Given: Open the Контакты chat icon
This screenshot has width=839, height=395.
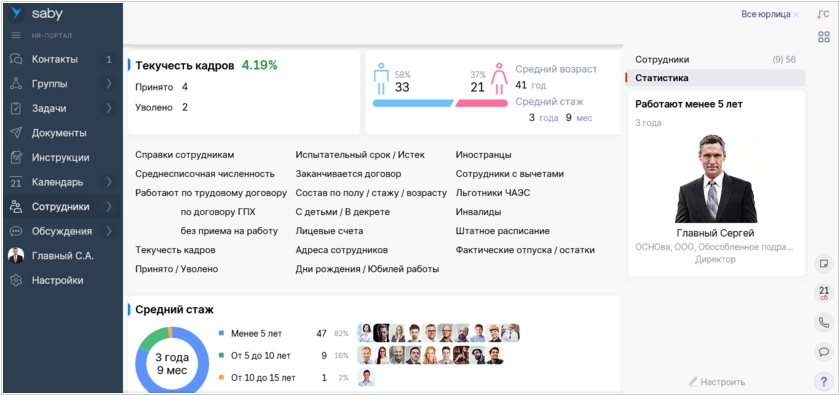Looking at the screenshot, I should click(x=16, y=59).
